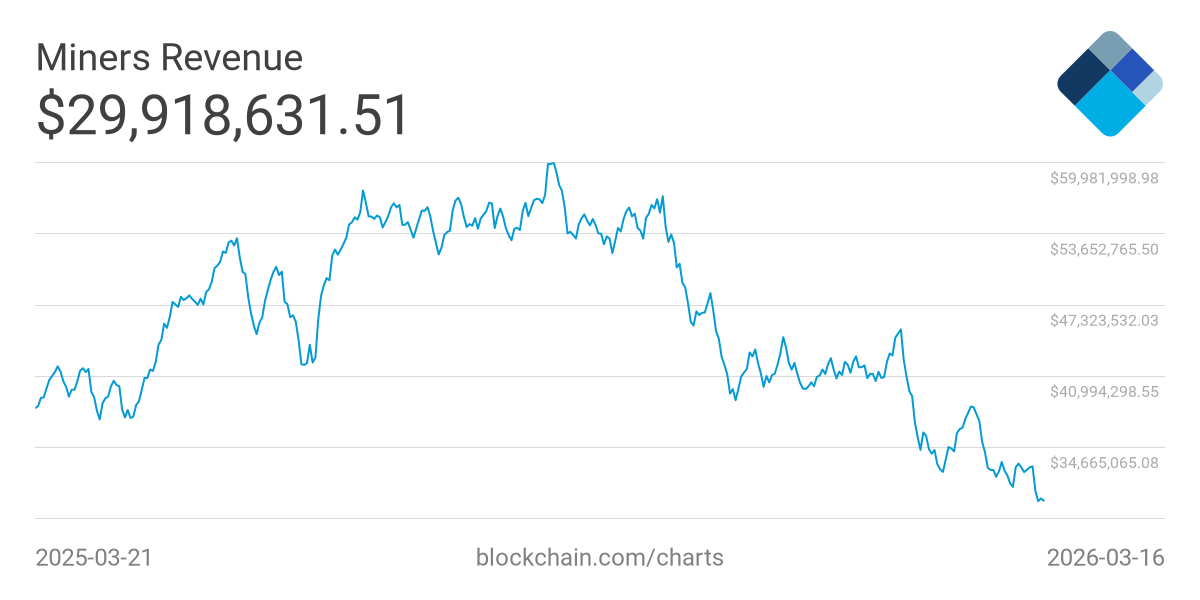This screenshot has width=1200, height=600.
Task: Click the navy left diamond of the logo
Action: [1082, 81]
